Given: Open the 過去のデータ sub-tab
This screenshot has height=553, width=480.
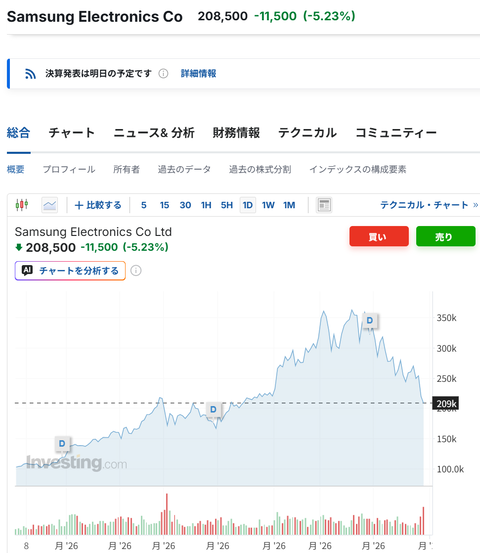Looking at the screenshot, I should tap(184, 169).
